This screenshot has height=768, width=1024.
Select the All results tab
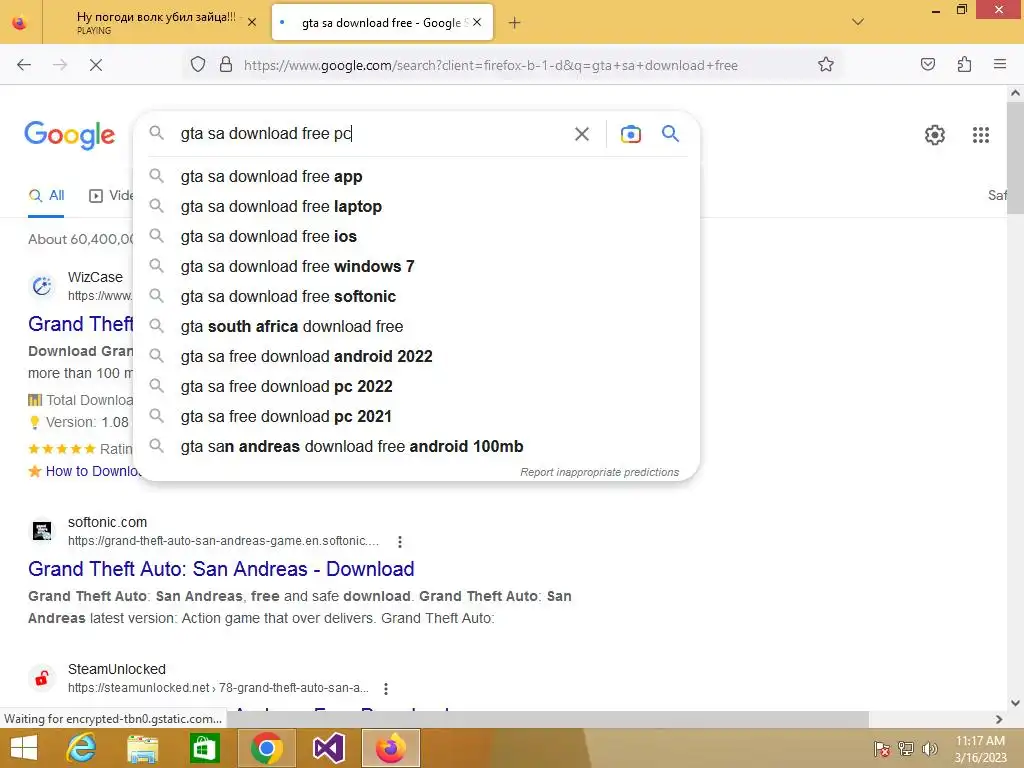(46, 196)
